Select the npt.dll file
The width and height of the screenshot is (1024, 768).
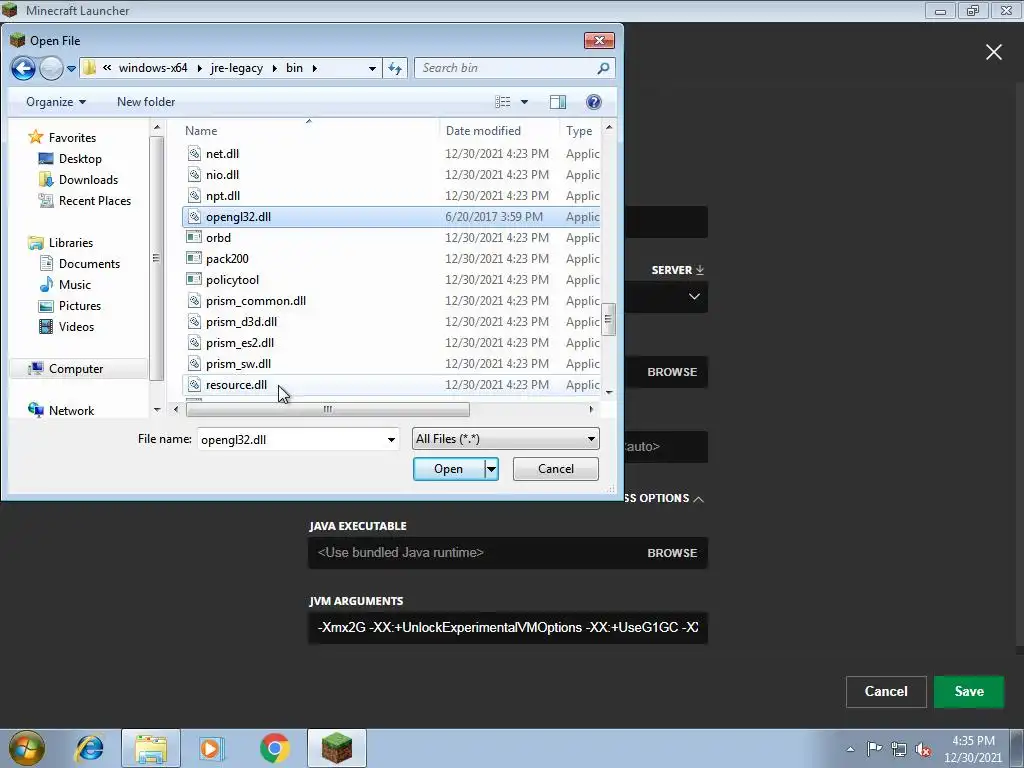[x=391, y=195]
